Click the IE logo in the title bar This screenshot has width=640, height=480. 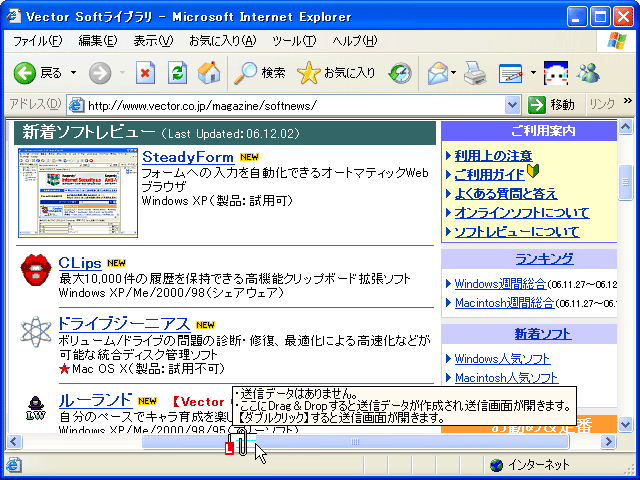[x=14, y=16]
